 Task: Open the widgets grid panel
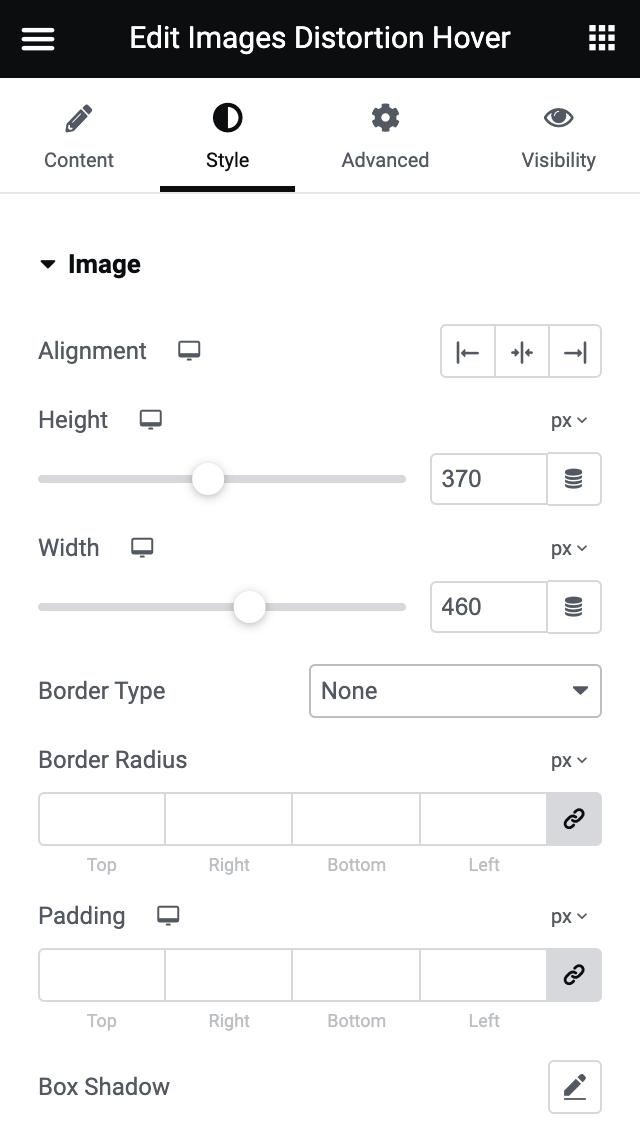click(601, 39)
